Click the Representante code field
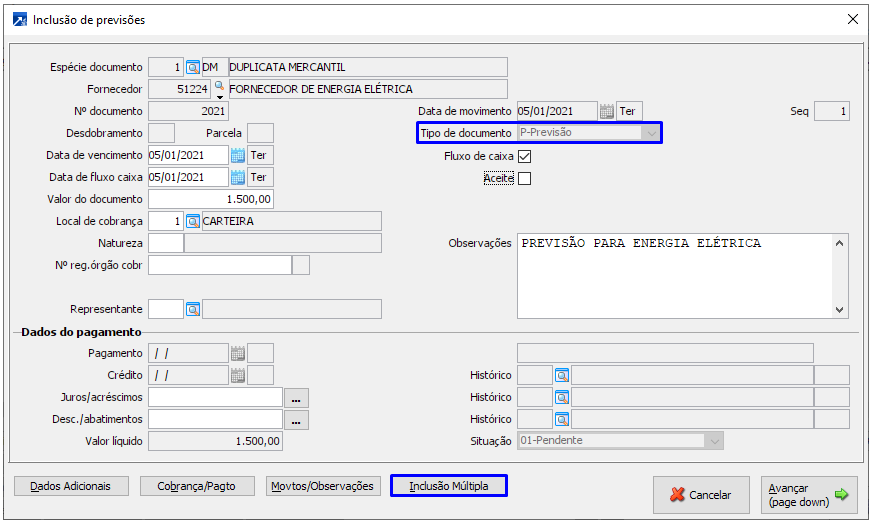Viewport: 873px width, 525px height. coord(166,310)
